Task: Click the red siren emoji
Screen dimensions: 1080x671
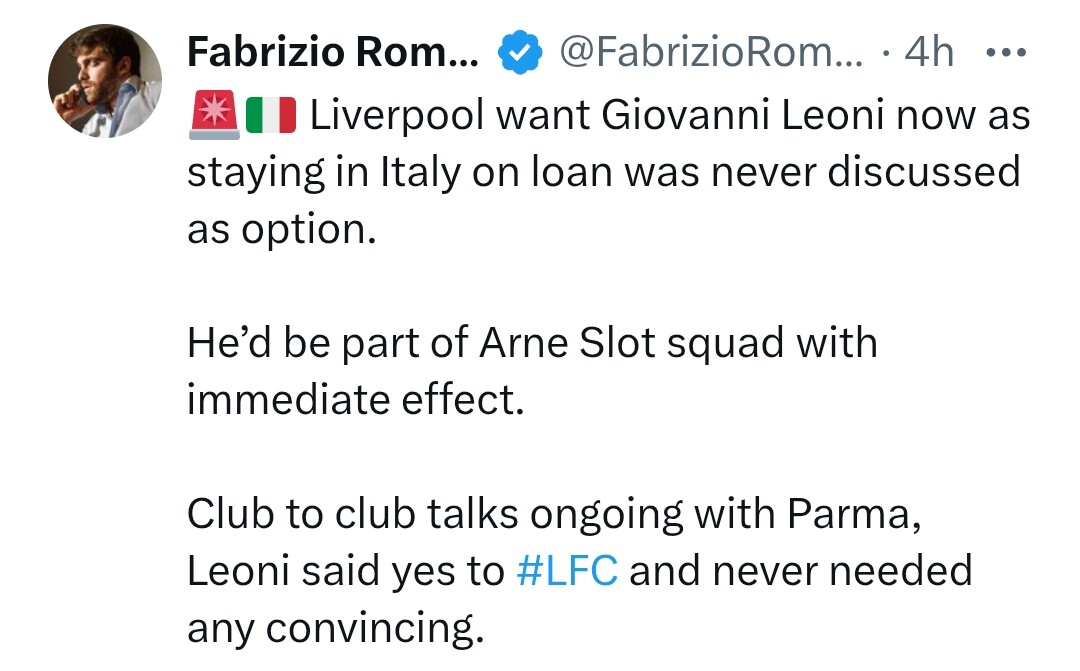Action: coord(212,116)
